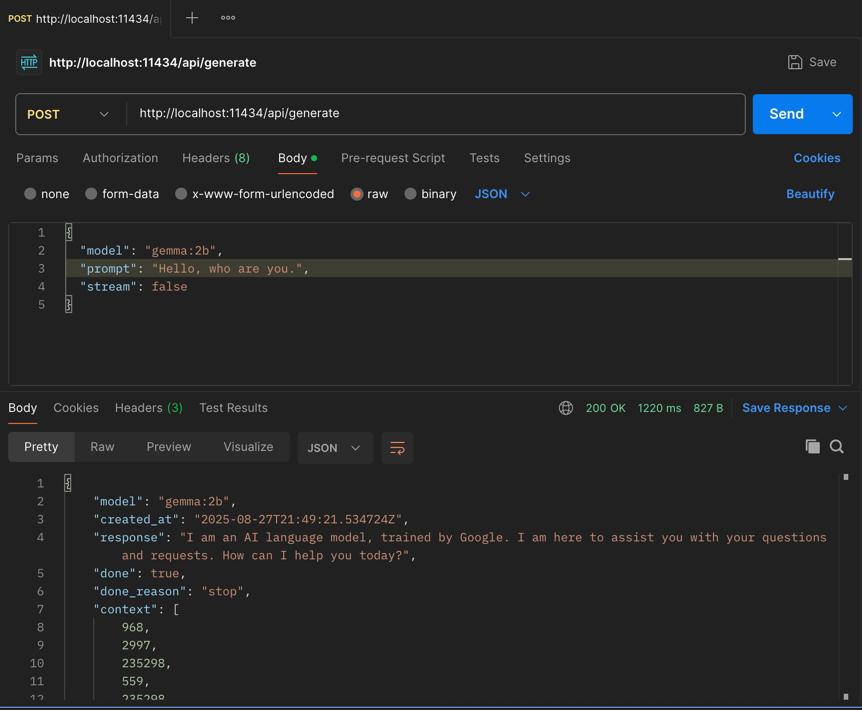Select the none body type
The width and height of the screenshot is (862, 710).
[30, 194]
